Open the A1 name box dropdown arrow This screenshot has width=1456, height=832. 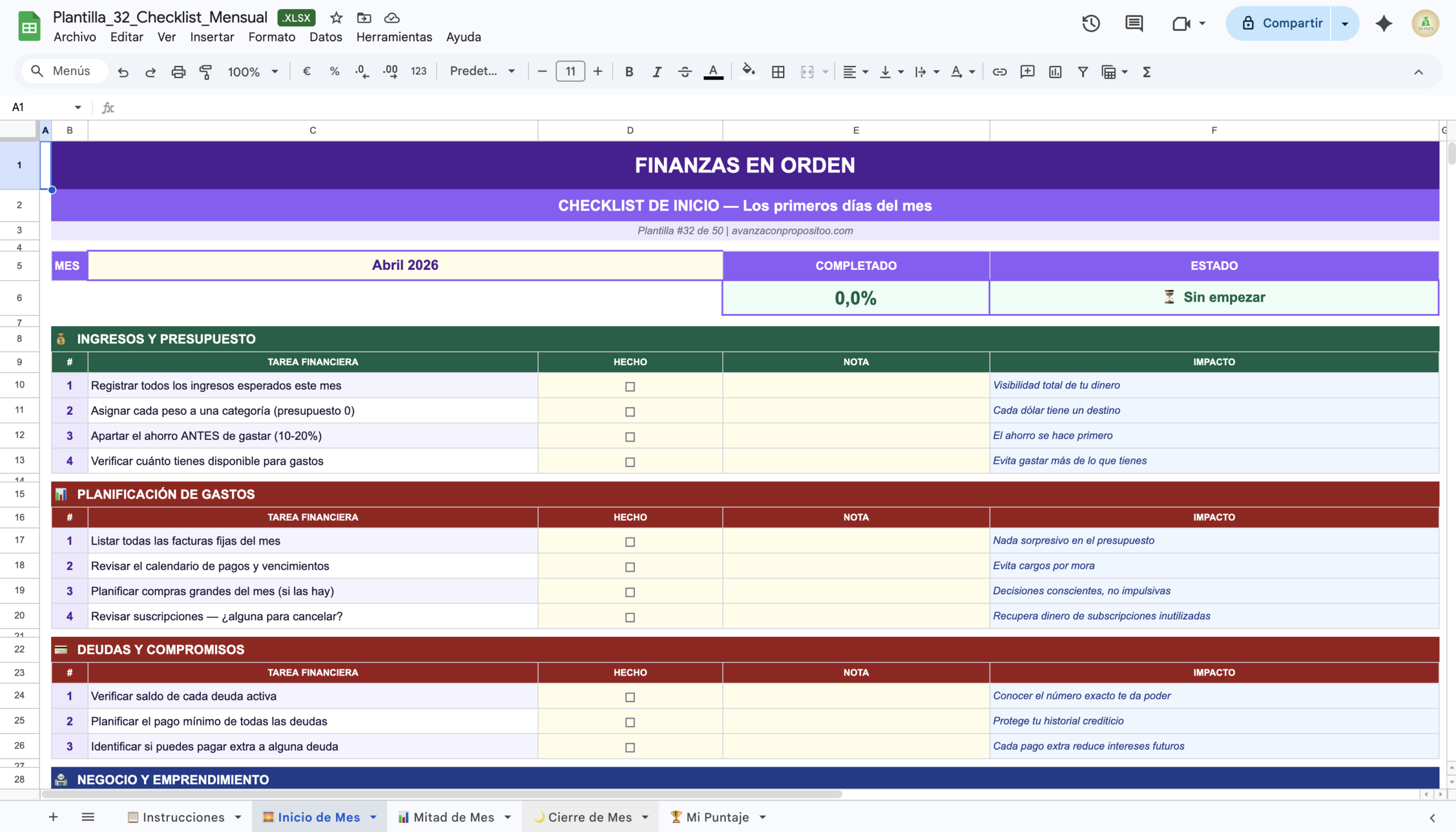pyautogui.click(x=78, y=108)
